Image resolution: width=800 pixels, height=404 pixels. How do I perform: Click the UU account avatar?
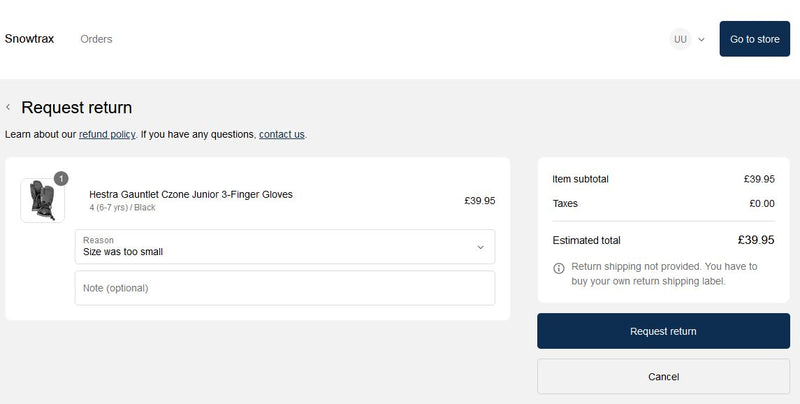[x=680, y=39]
